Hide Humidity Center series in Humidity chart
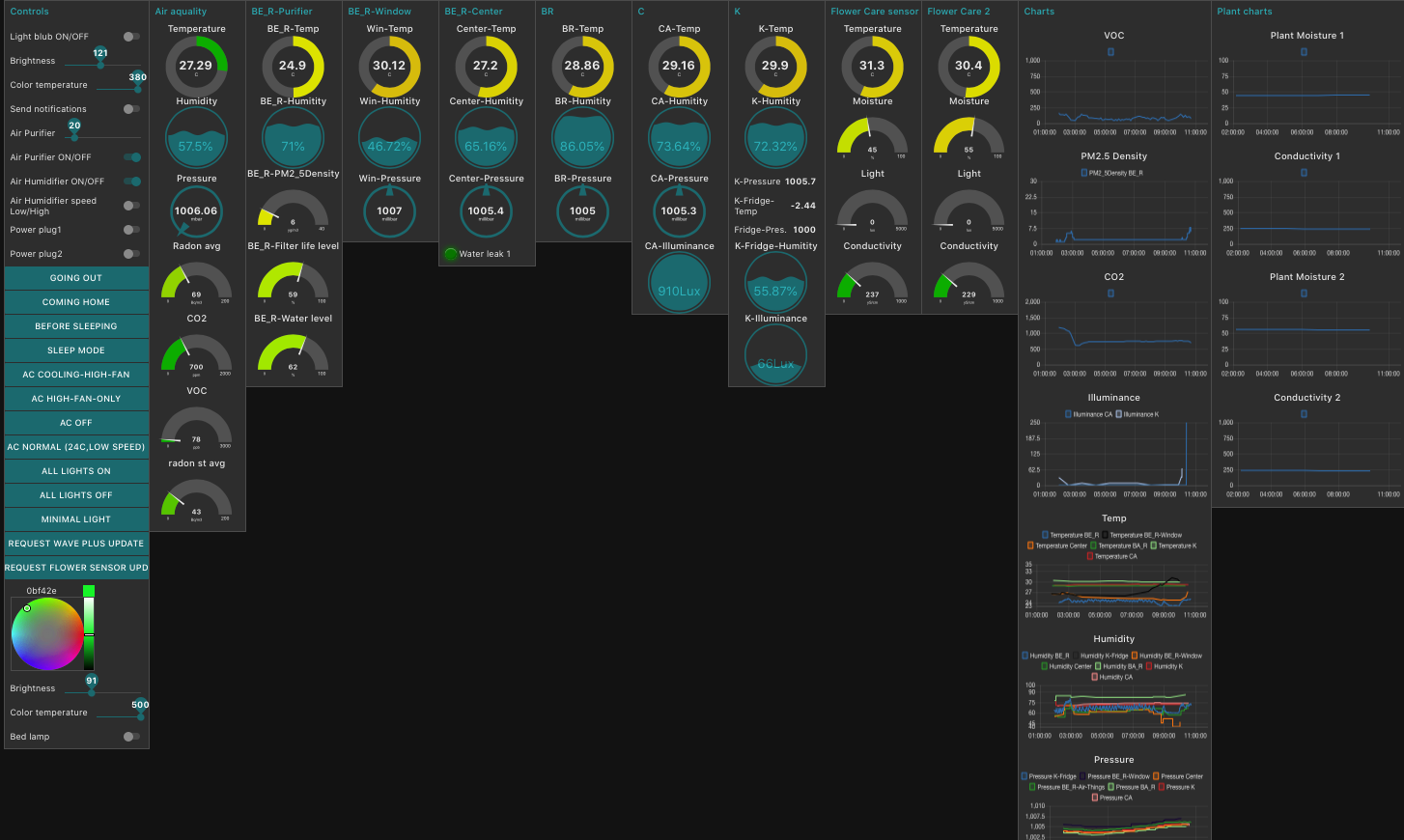Image resolution: width=1404 pixels, height=840 pixels. (x=1066, y=666)
